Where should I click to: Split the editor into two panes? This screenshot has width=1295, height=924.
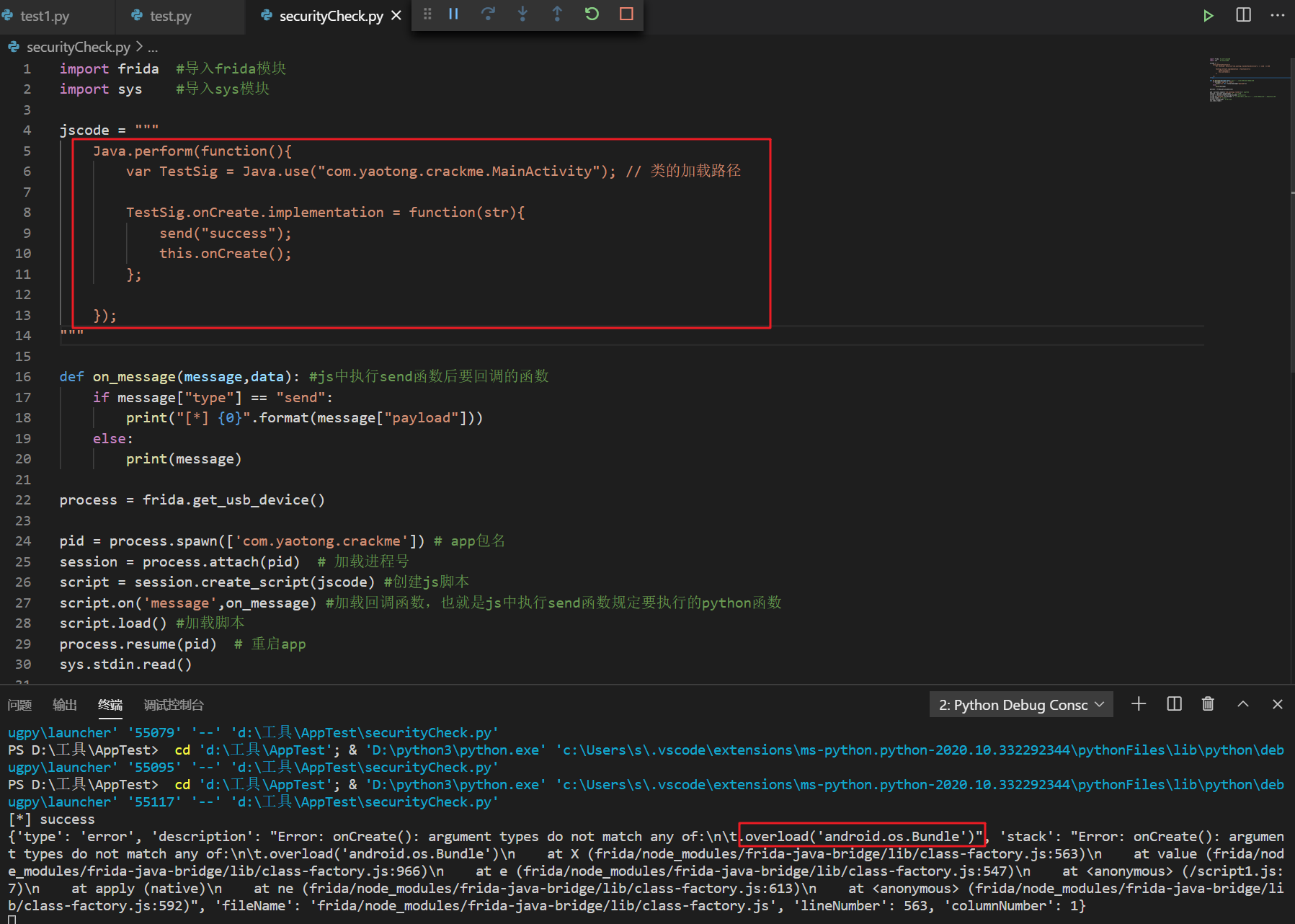1243,15
